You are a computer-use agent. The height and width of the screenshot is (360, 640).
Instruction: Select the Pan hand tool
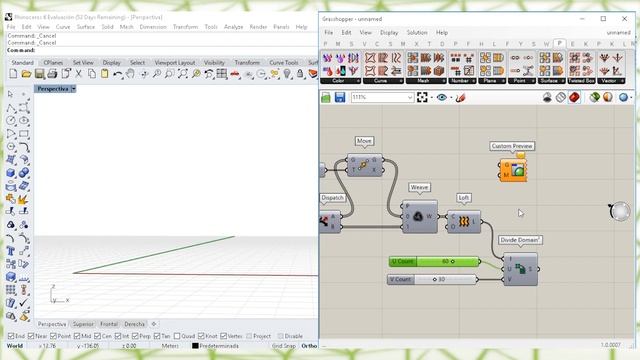[x=131, y=74]
